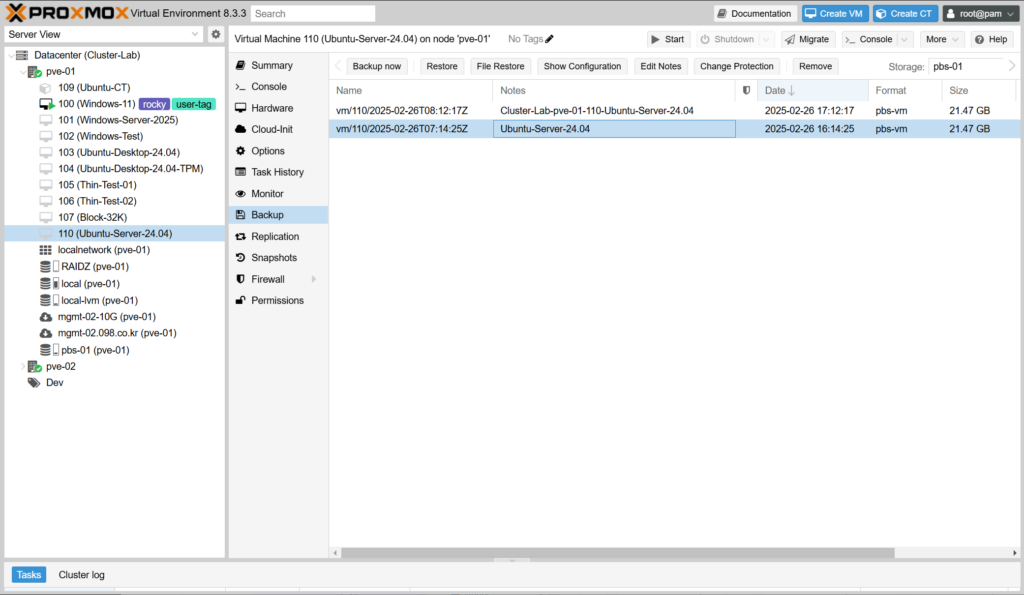Click the pencil icon to edit tags
1024x595 pixels.
pyautogui.click(x=549, y=39)
